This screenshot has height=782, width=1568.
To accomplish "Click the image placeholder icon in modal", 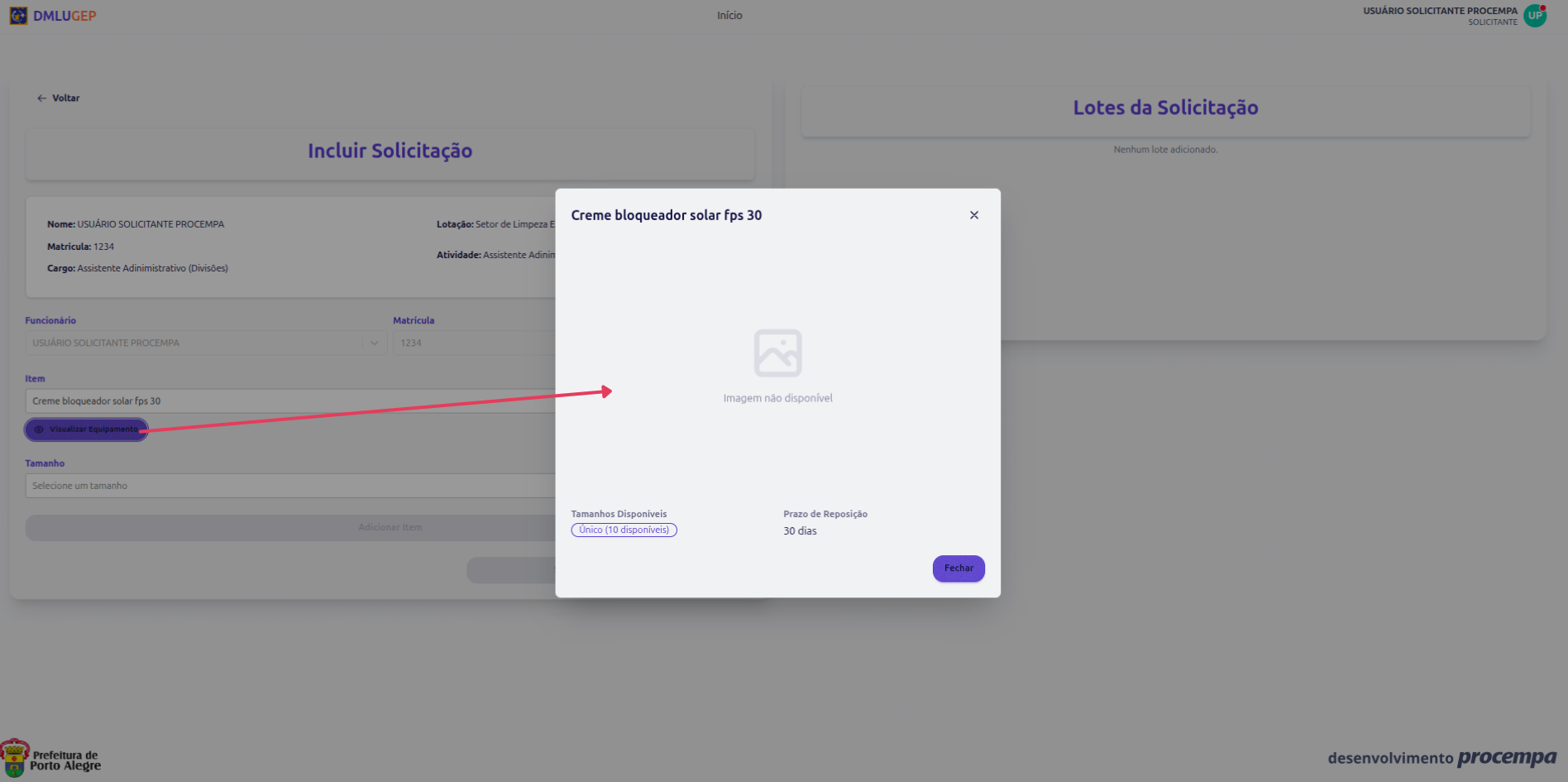I will pyautogui.click(x=777, y=353).
